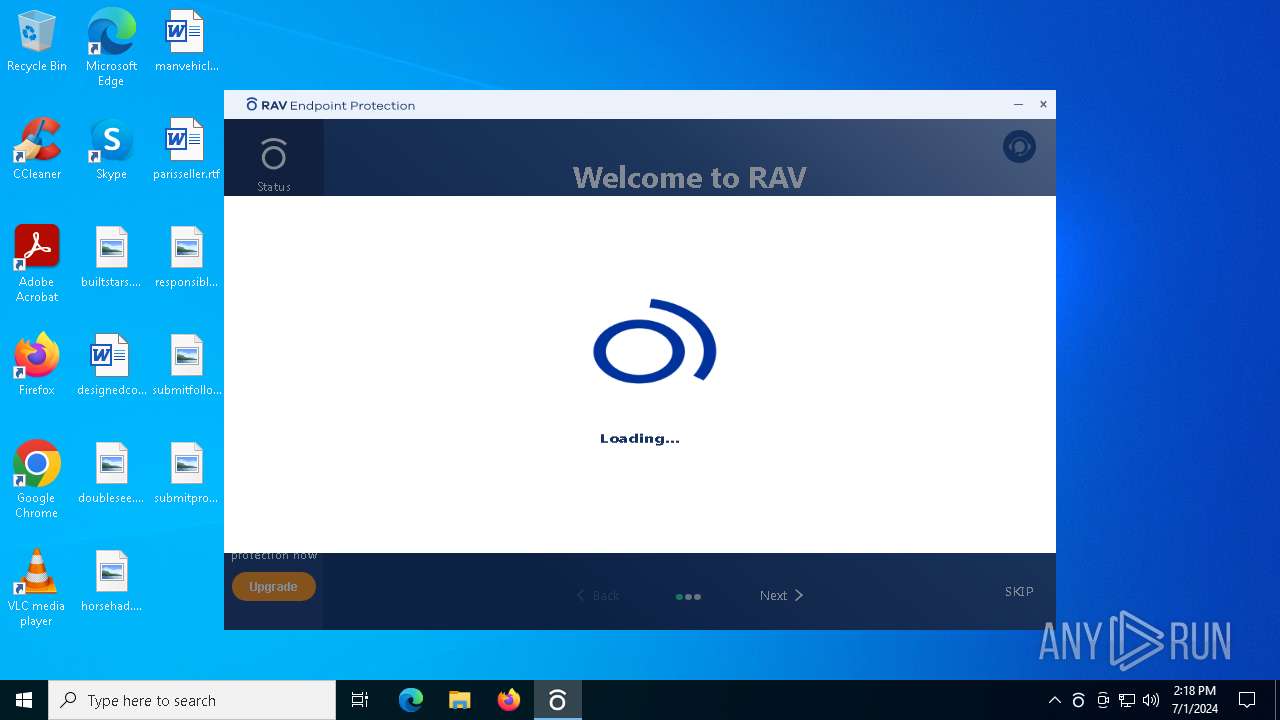The width and height of the screenshot is (1280, 720).
Task: Open the Recycle Bin desktop icon
Action: point(37,41)
